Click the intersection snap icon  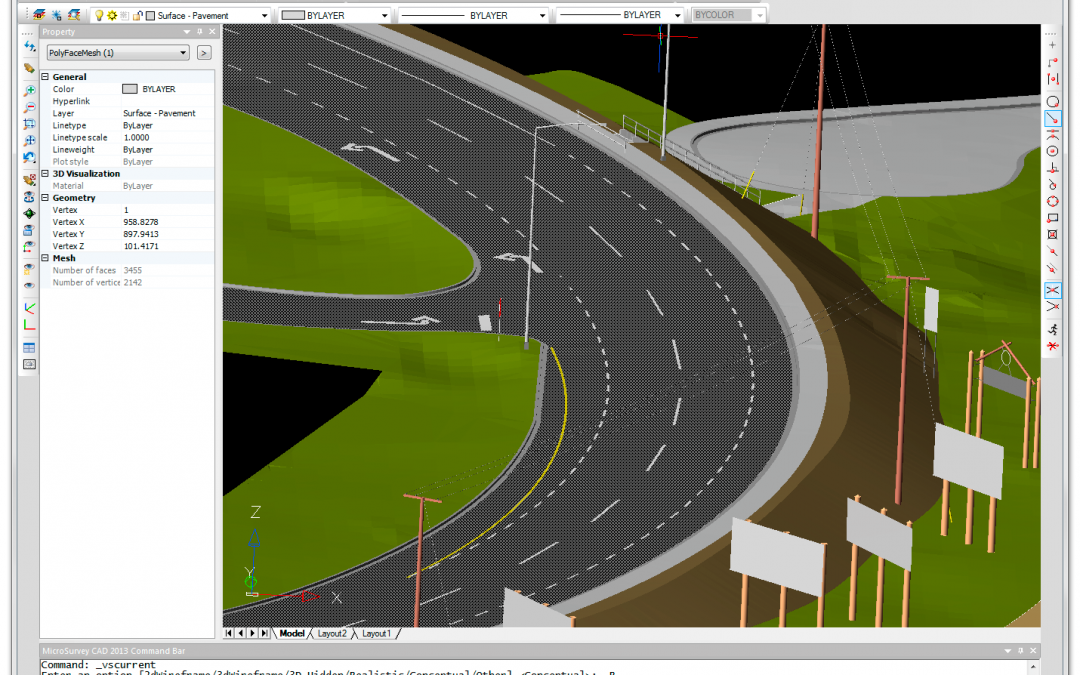point(1052,290)
